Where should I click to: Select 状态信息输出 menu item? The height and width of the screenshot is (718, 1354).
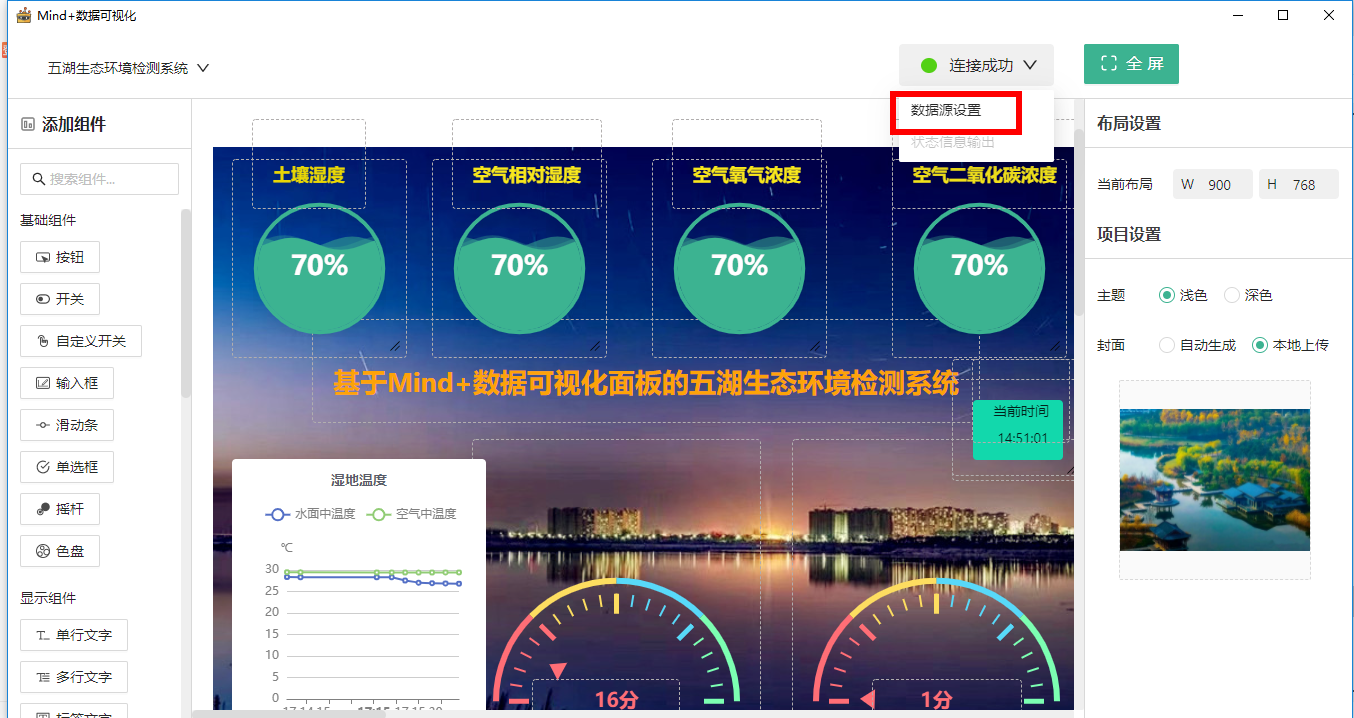tap(953, 142)
